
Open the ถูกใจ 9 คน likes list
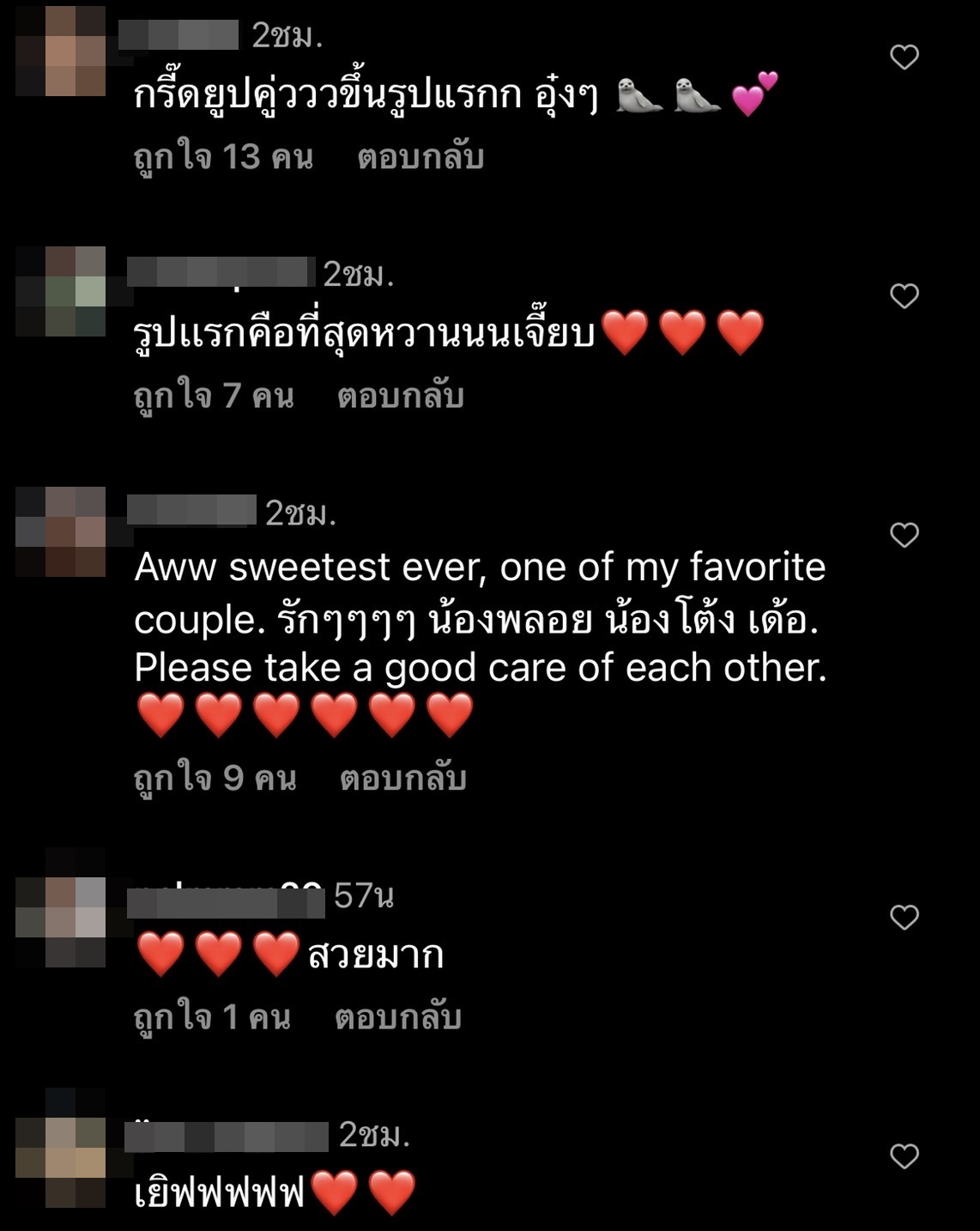(x=215, y=778)
